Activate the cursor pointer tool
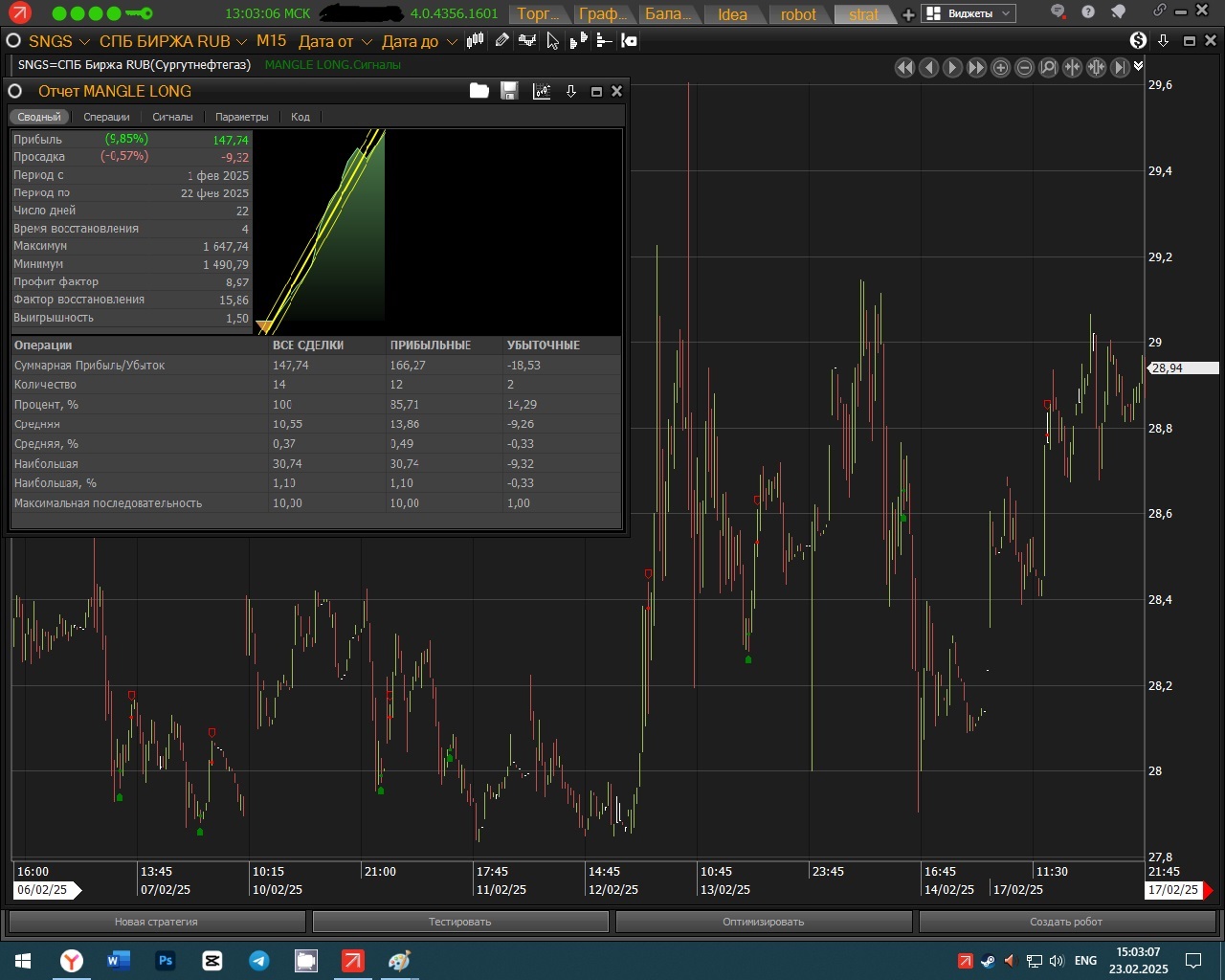The height and width of the screenshot is (980, 1225). tap(552, 40)
